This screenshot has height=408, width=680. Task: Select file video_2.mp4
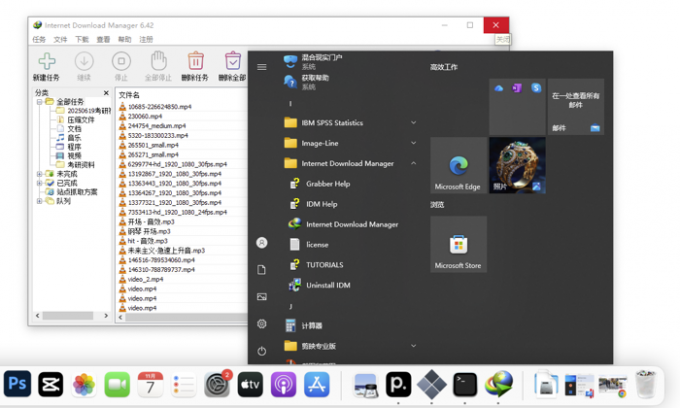tap(145, 279)
